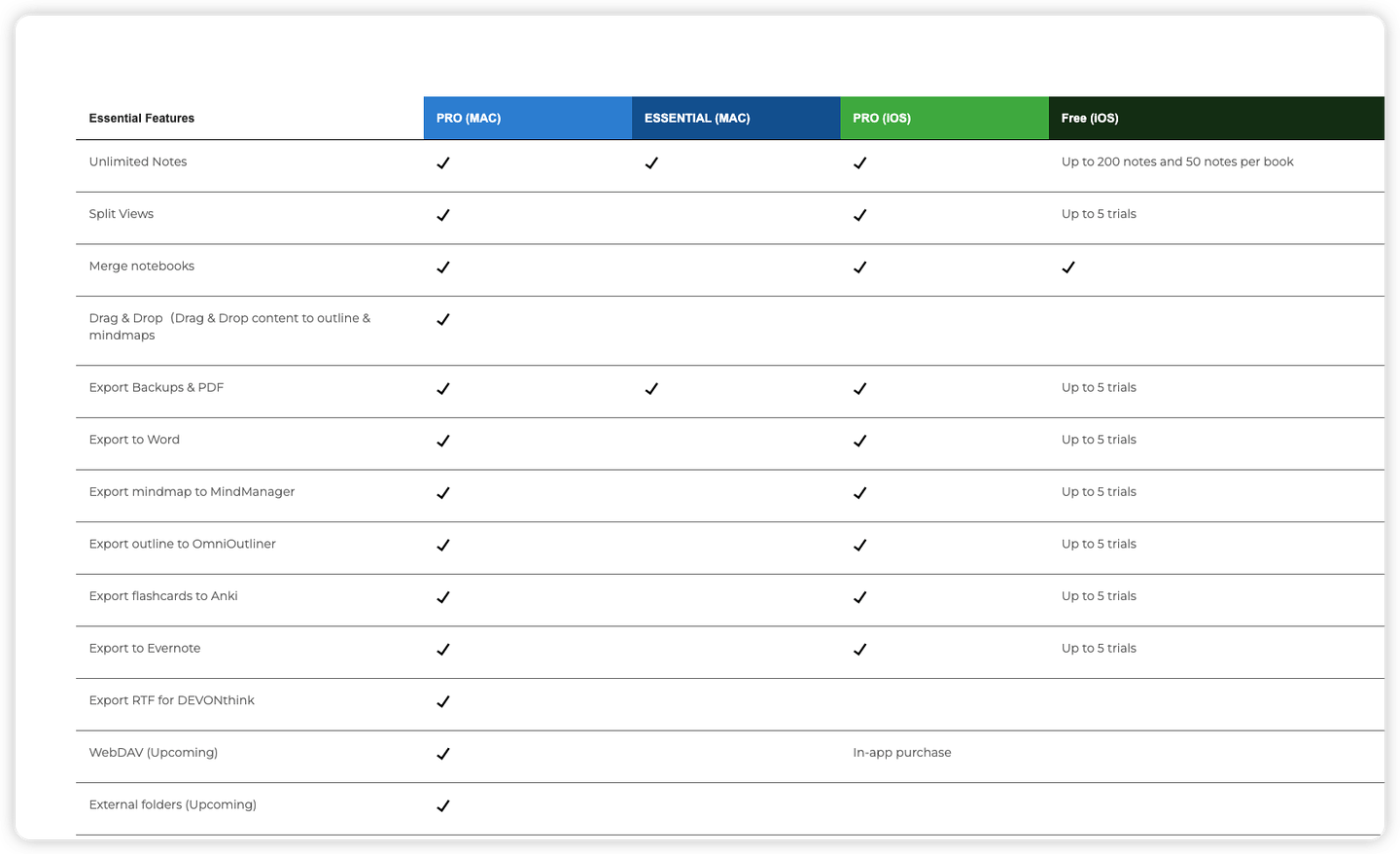Click the Export mindmap to MindManager label
Image resolution: width=1400 pixels, height=854 pixels.
click(x=192, y=492)
